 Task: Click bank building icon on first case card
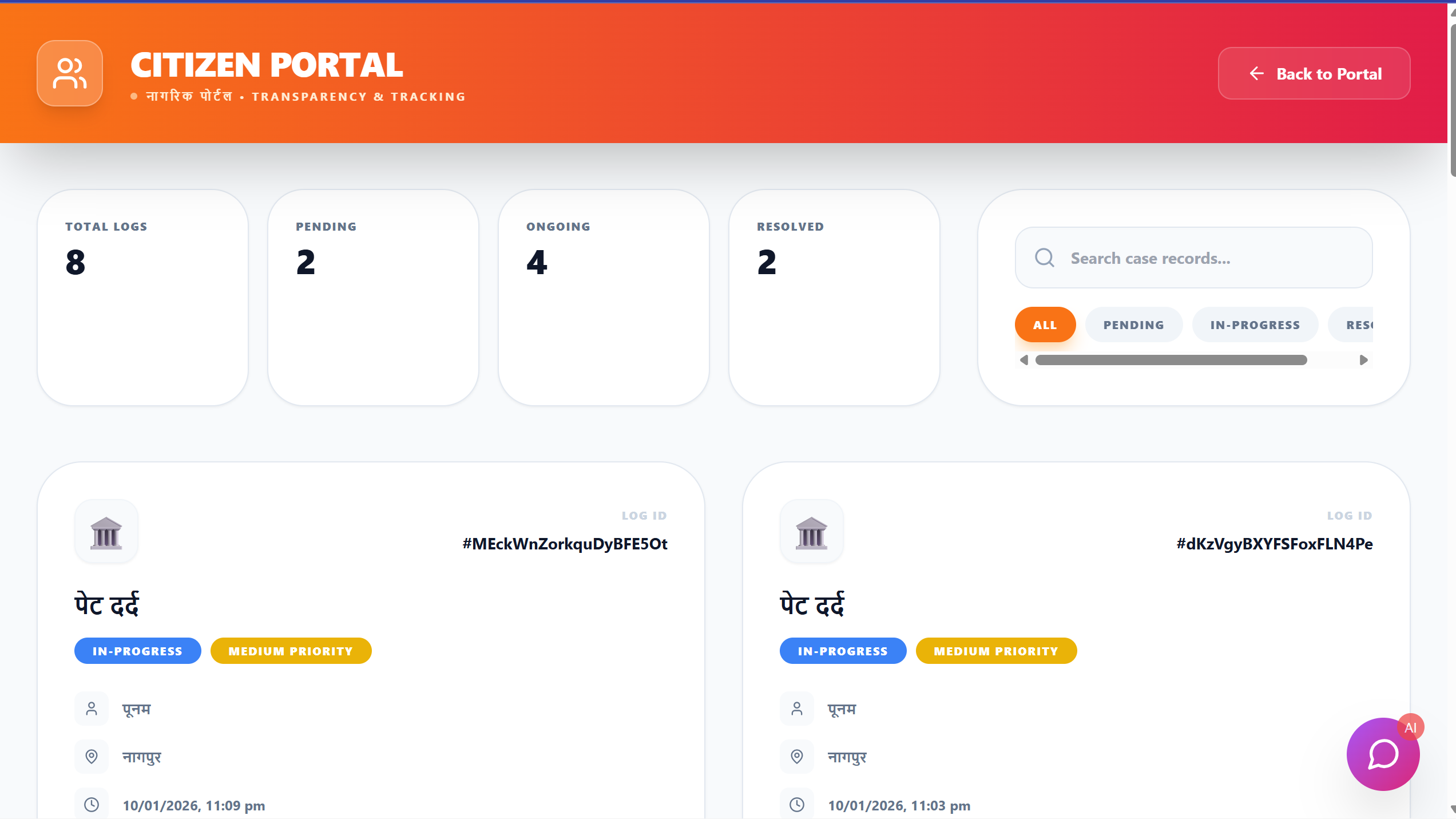click(x=106, y=533)
